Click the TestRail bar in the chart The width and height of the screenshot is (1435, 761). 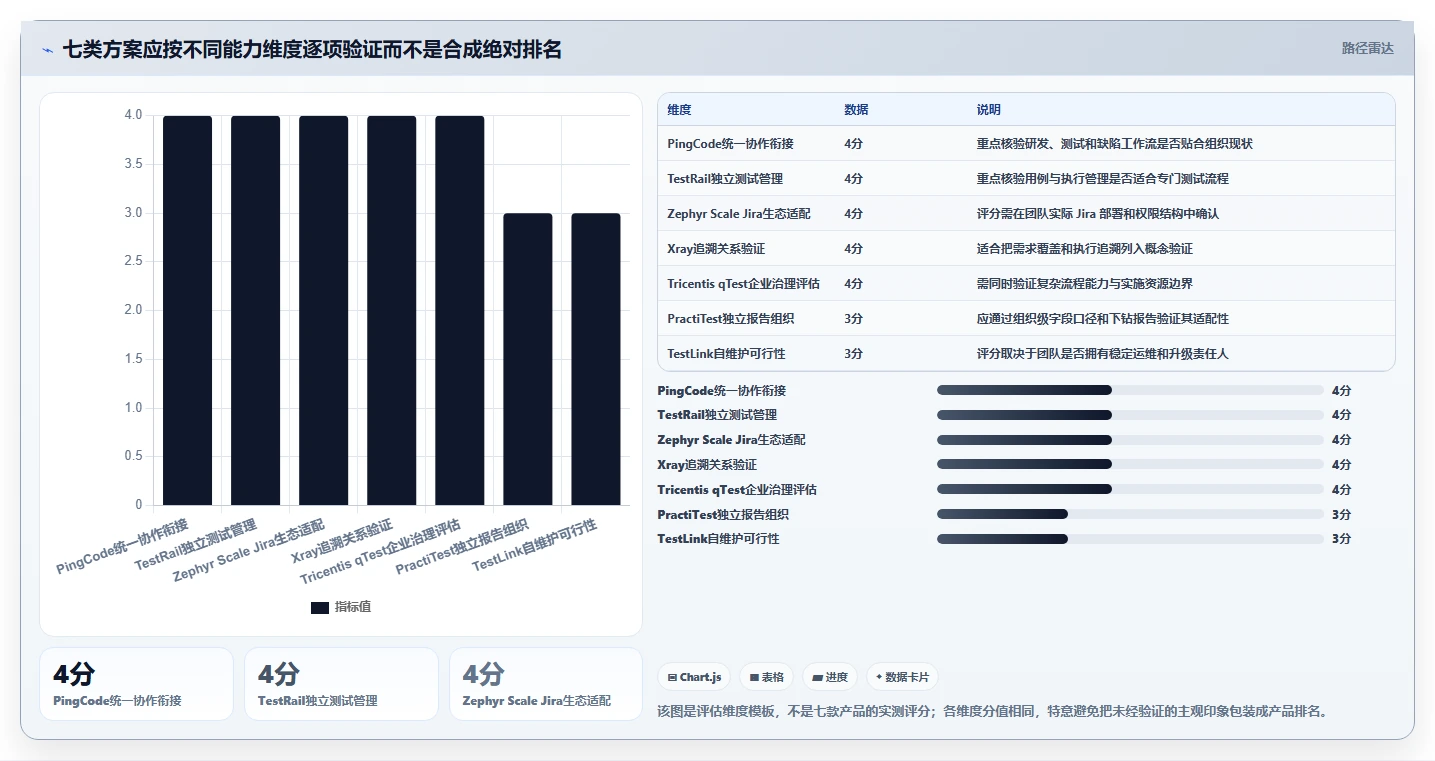coord(256,310)
